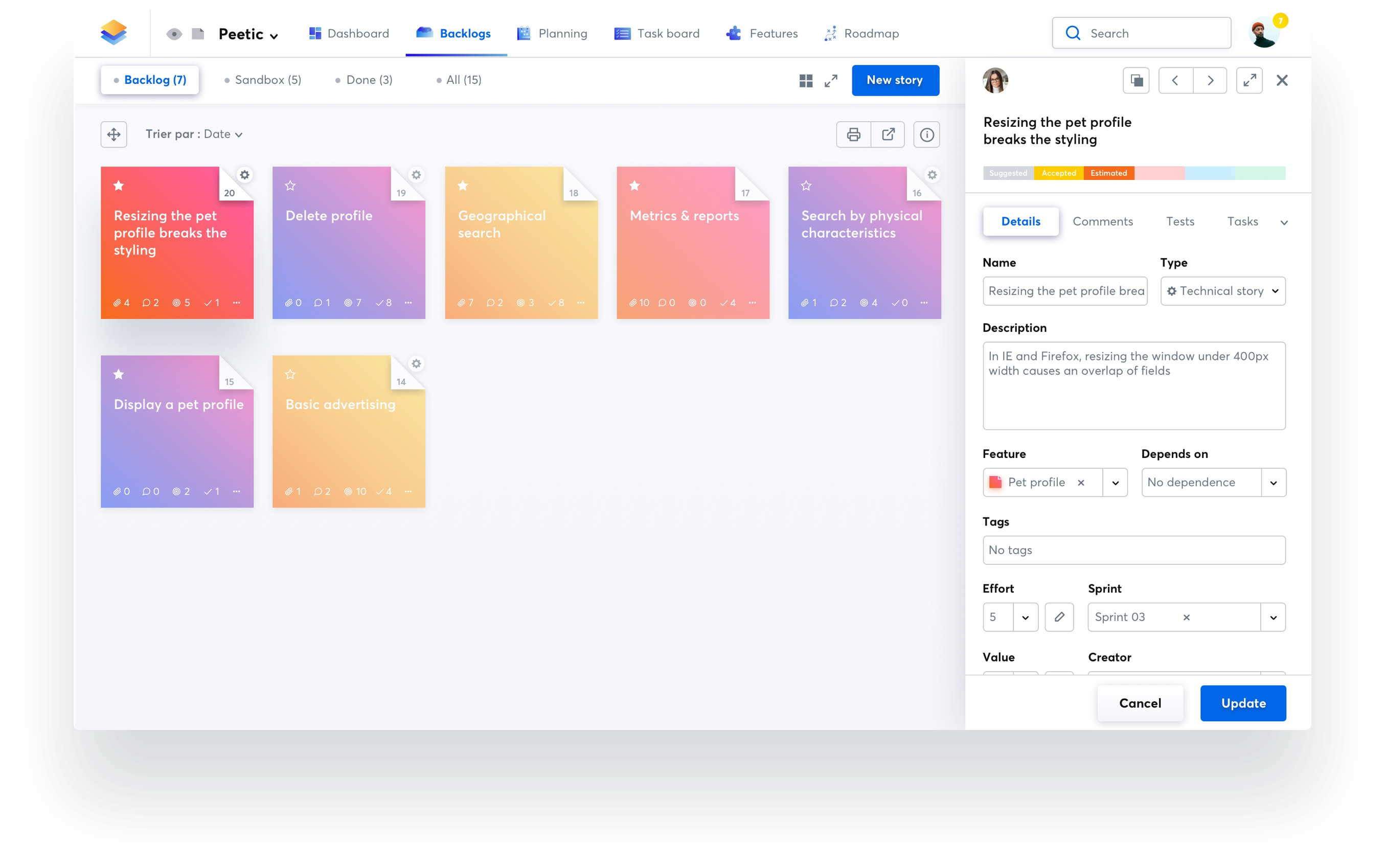
Task: Switch to the Comments tab
Action: (x=1103, y=221)
